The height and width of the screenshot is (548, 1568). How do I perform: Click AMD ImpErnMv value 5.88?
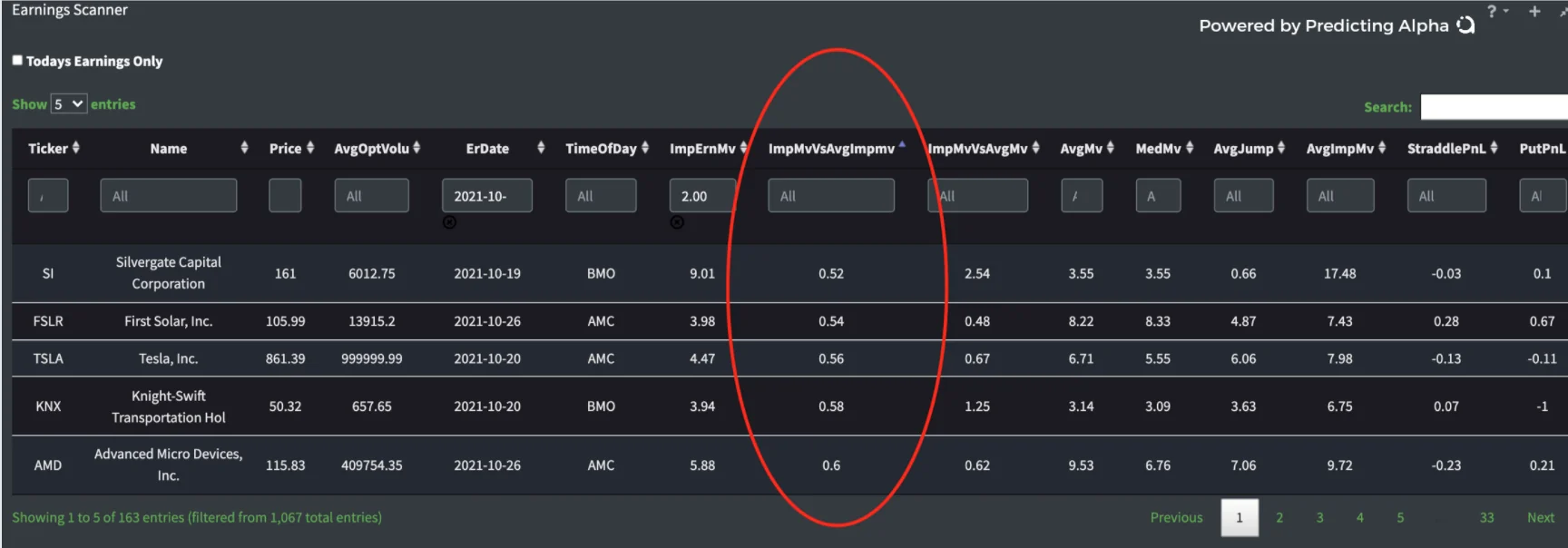point(702,465)
